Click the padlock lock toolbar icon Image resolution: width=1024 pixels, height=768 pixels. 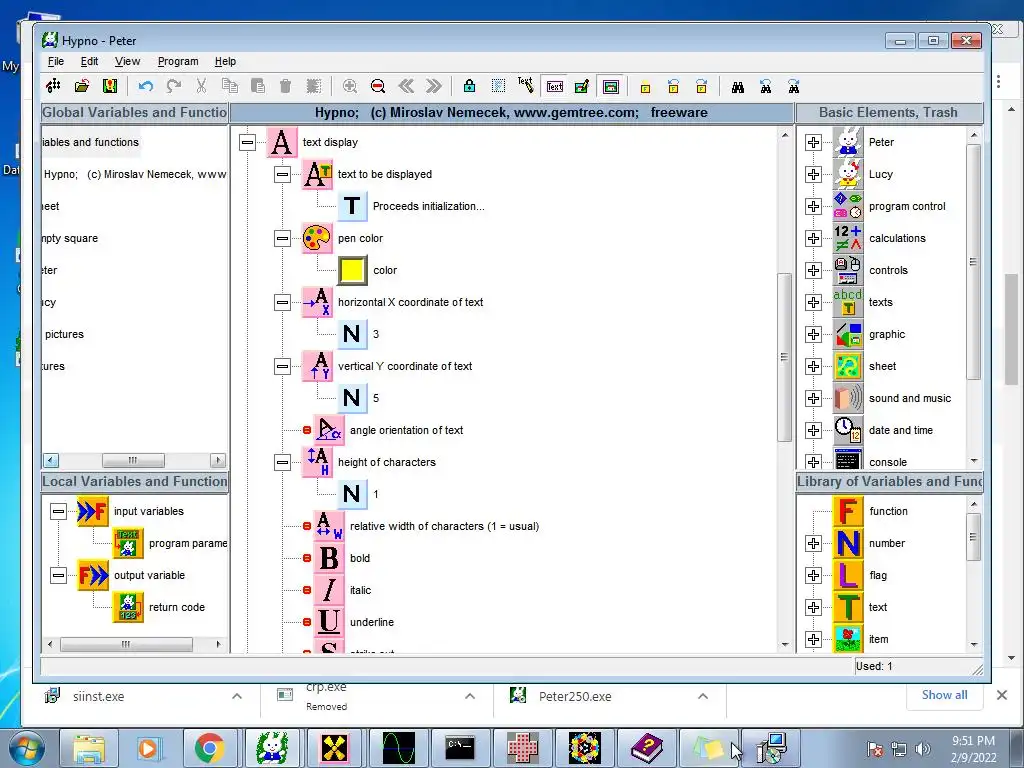click(x=469, y=86)
